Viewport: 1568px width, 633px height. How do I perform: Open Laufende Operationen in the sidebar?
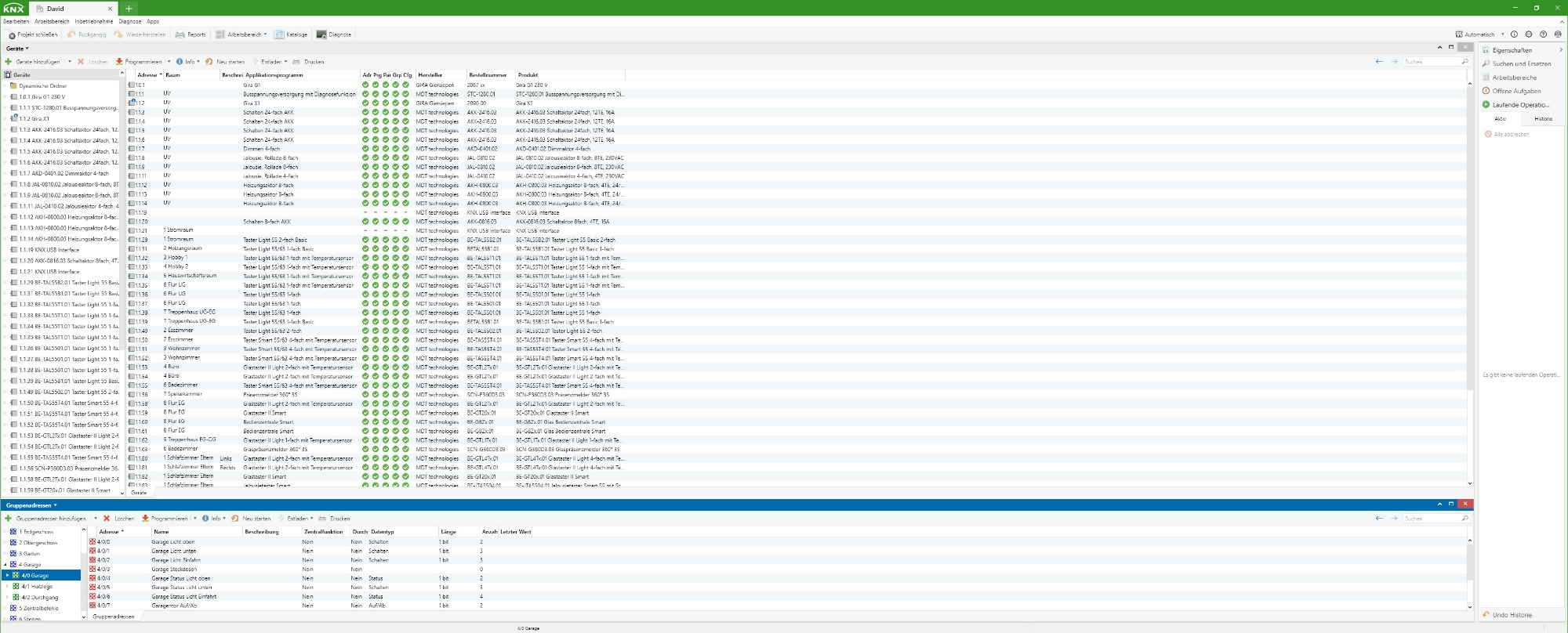pos(1515,105)
